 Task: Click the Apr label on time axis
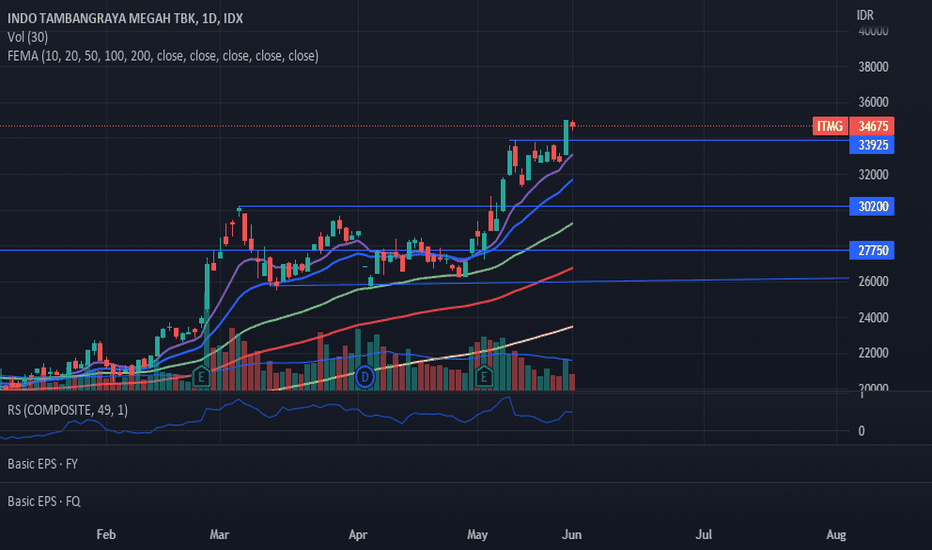pyautogui.click(x=358, y=535)
